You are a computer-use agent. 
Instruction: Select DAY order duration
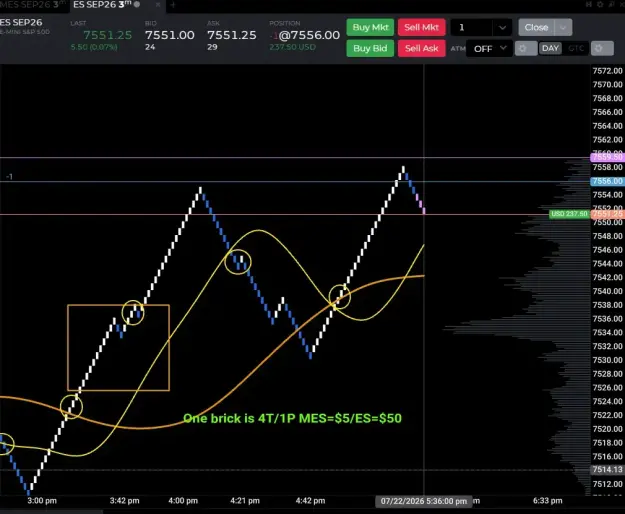pyautogui.click(x=550, y=49)
